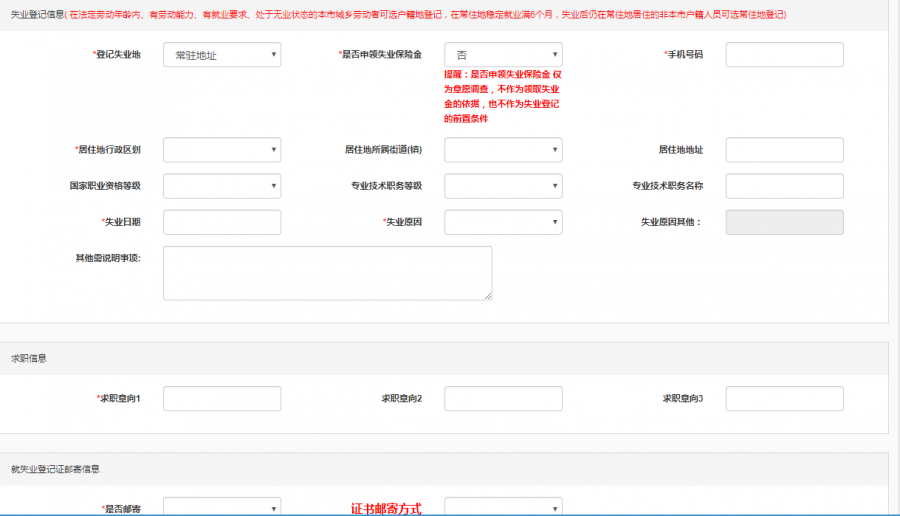Grab the text area resize handle
Image resolution: width=900 pixels, height=516 pixels.
[488, 296]
